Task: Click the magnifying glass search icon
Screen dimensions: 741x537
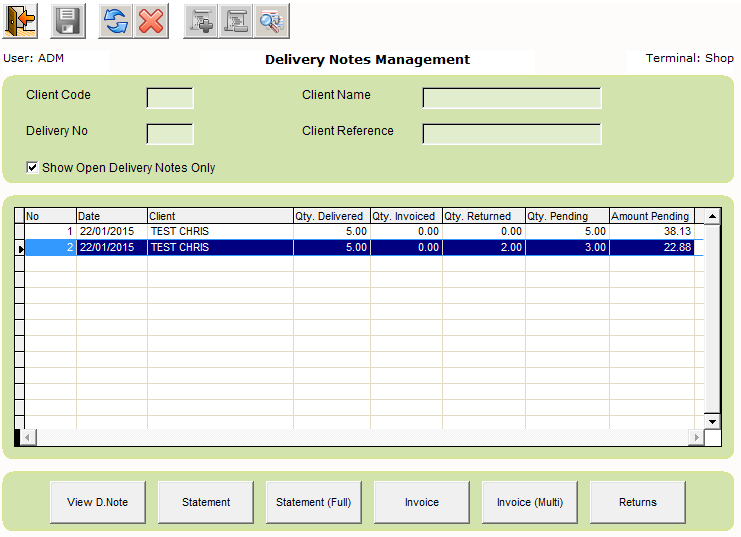Action: click(270, 20)
